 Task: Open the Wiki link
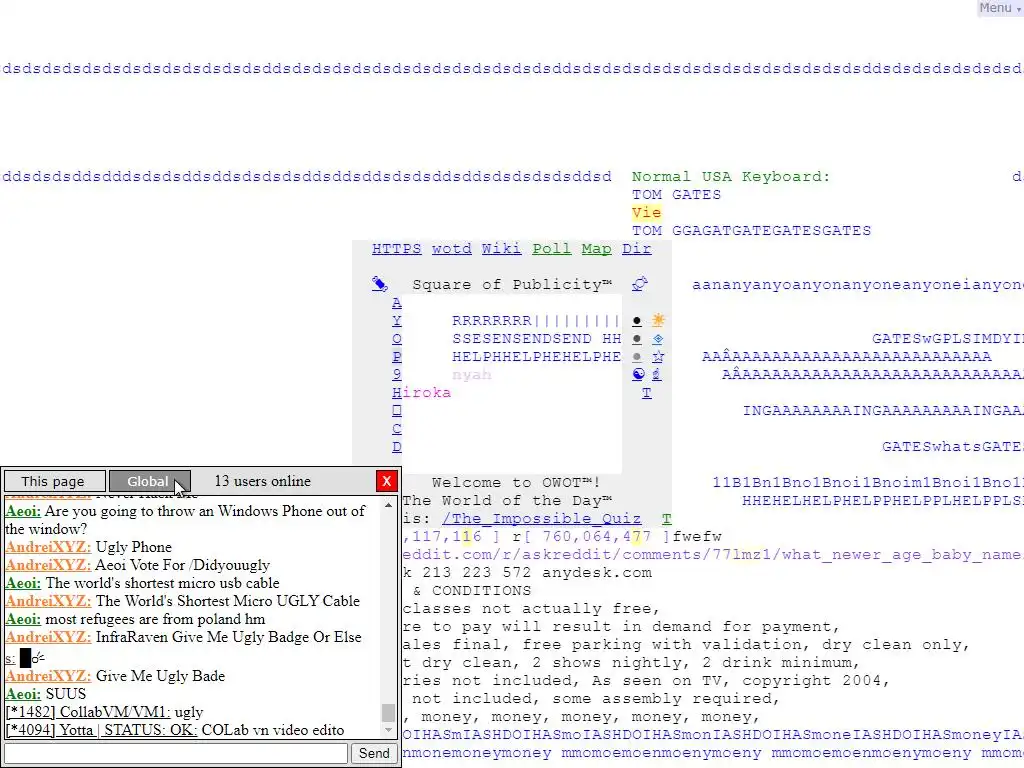(502, 249)
